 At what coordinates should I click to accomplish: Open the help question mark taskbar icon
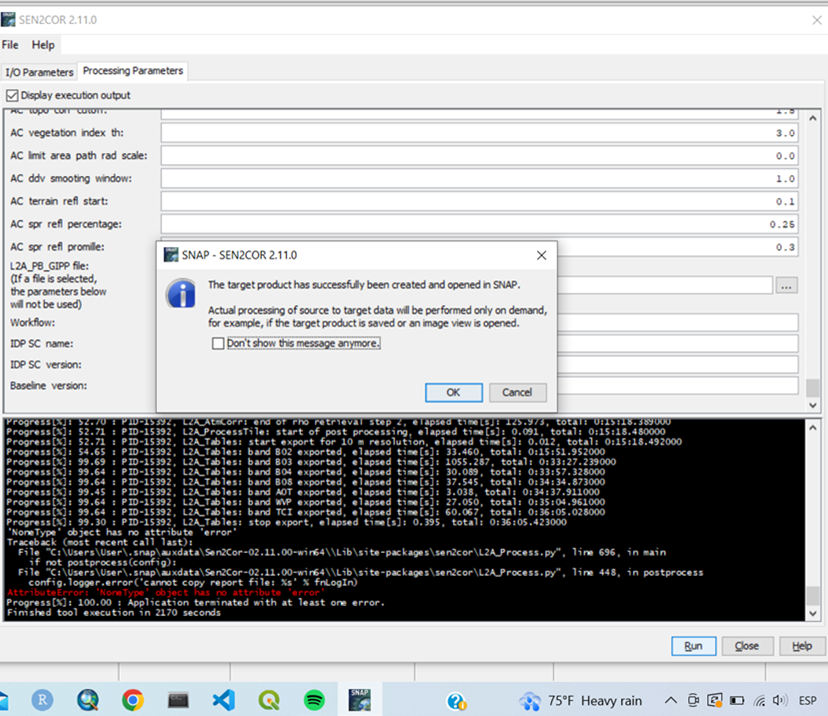[x=456, y=701]
